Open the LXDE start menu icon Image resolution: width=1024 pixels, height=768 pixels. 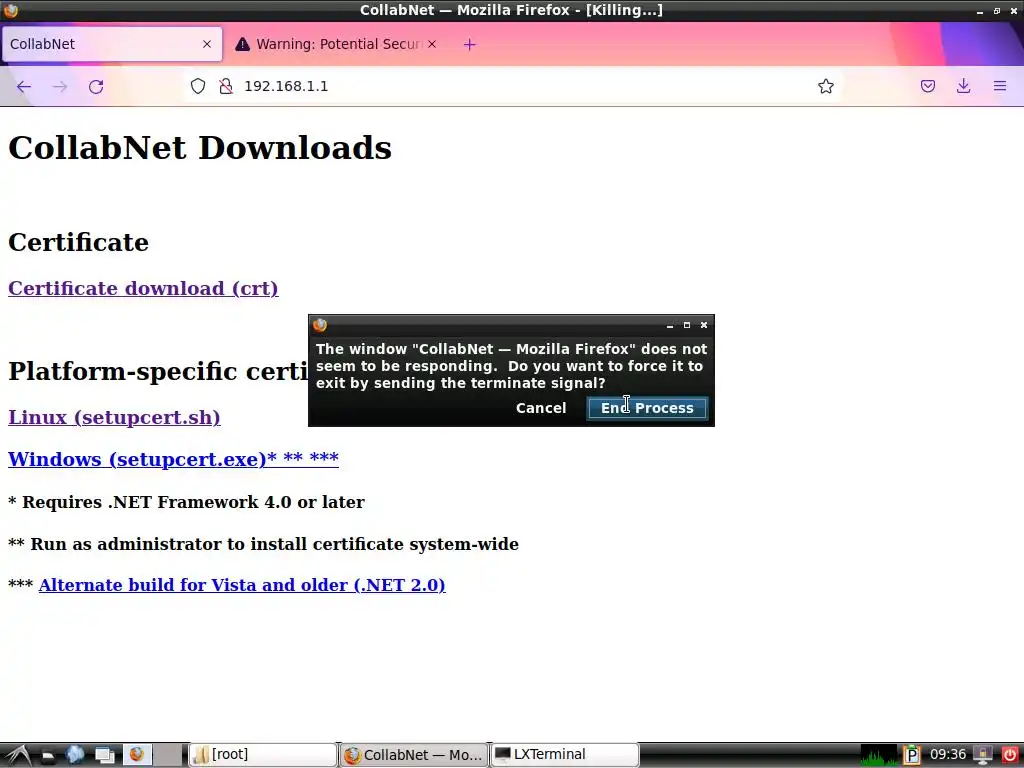pos(18,755)
